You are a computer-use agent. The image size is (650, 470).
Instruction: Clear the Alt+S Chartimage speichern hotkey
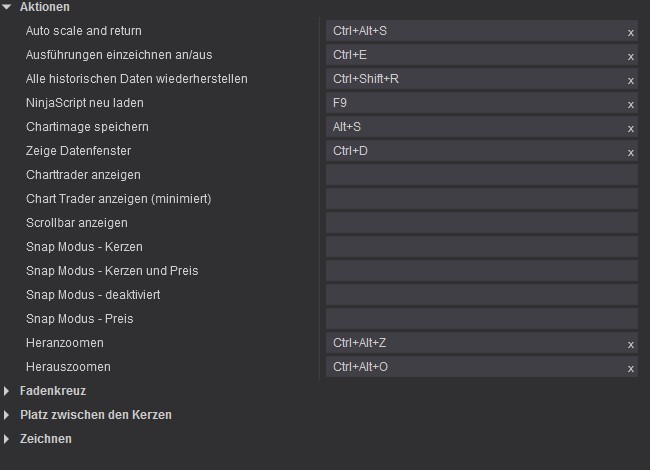630,128
